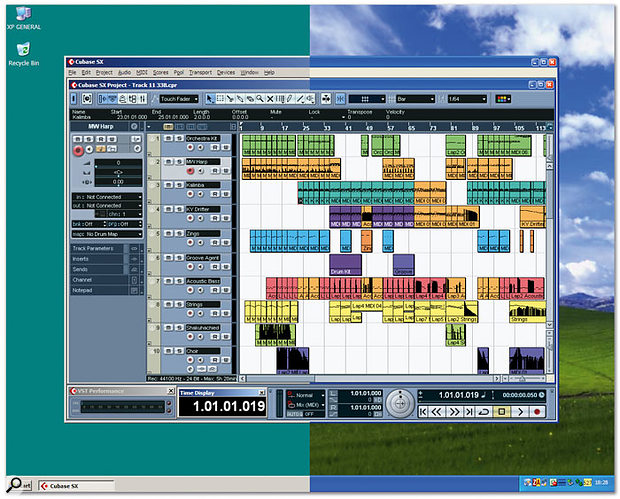Click the horizontal zoom slider
This screenshot has width=620, height=499.
point(524,379)
